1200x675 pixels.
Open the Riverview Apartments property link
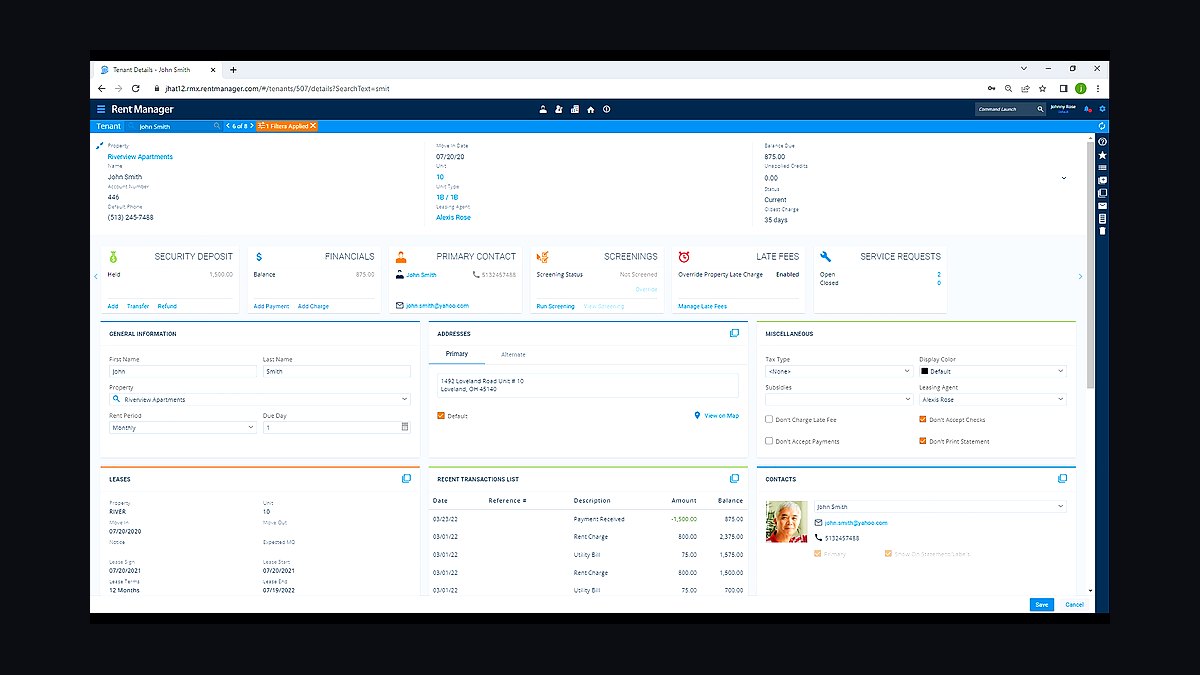pyautogui.click(x=140, y=157)
